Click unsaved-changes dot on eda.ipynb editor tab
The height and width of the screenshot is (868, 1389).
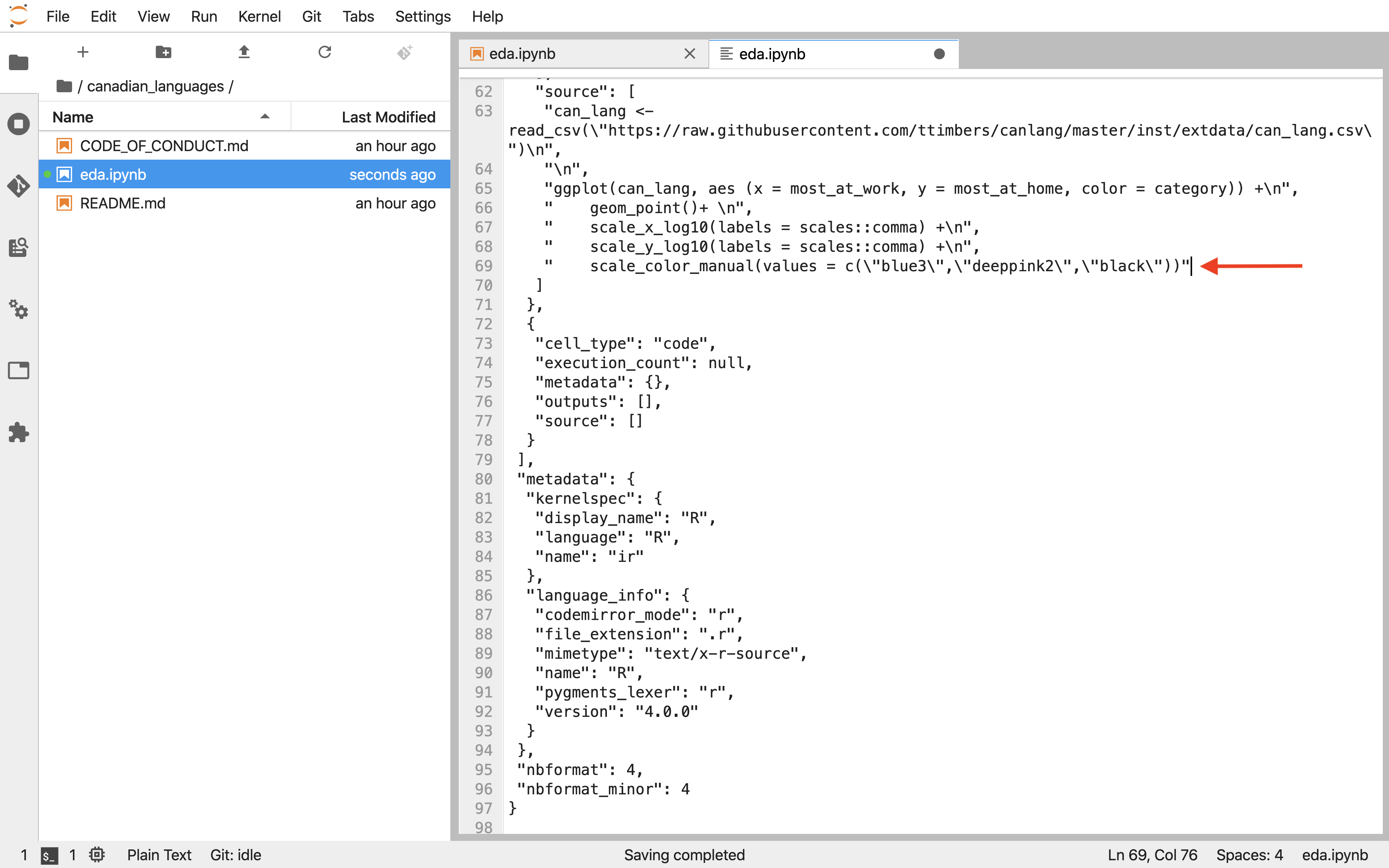coord(939,54)
